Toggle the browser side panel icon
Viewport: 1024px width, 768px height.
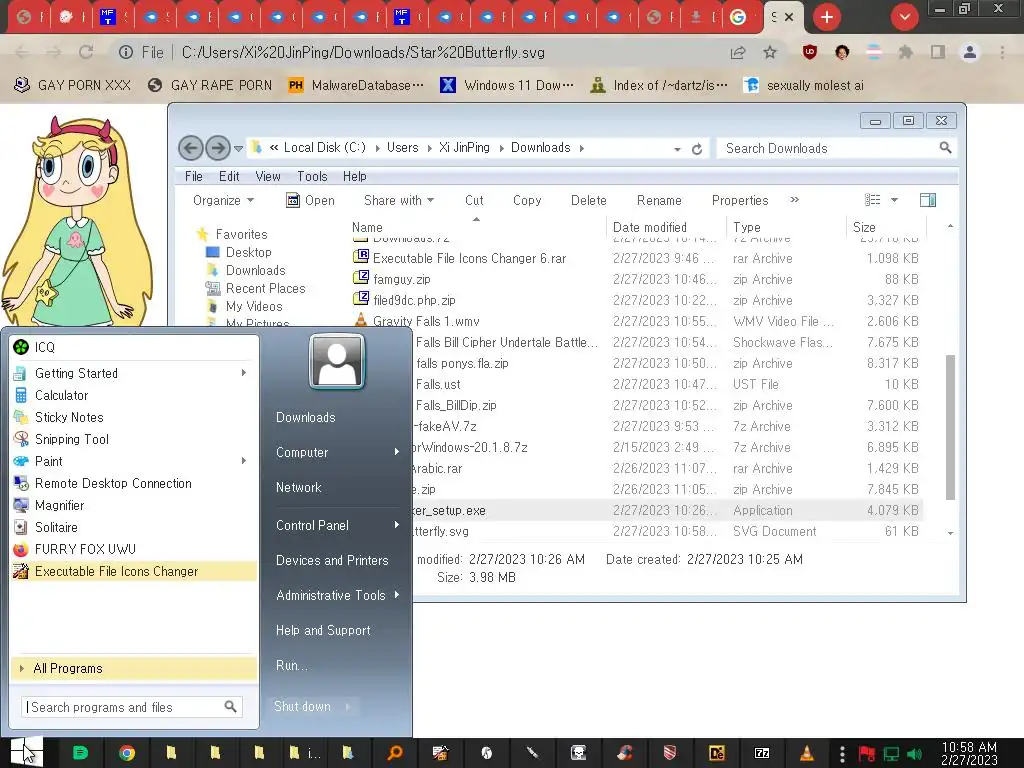pyautogui.click(x=938, y=52)
